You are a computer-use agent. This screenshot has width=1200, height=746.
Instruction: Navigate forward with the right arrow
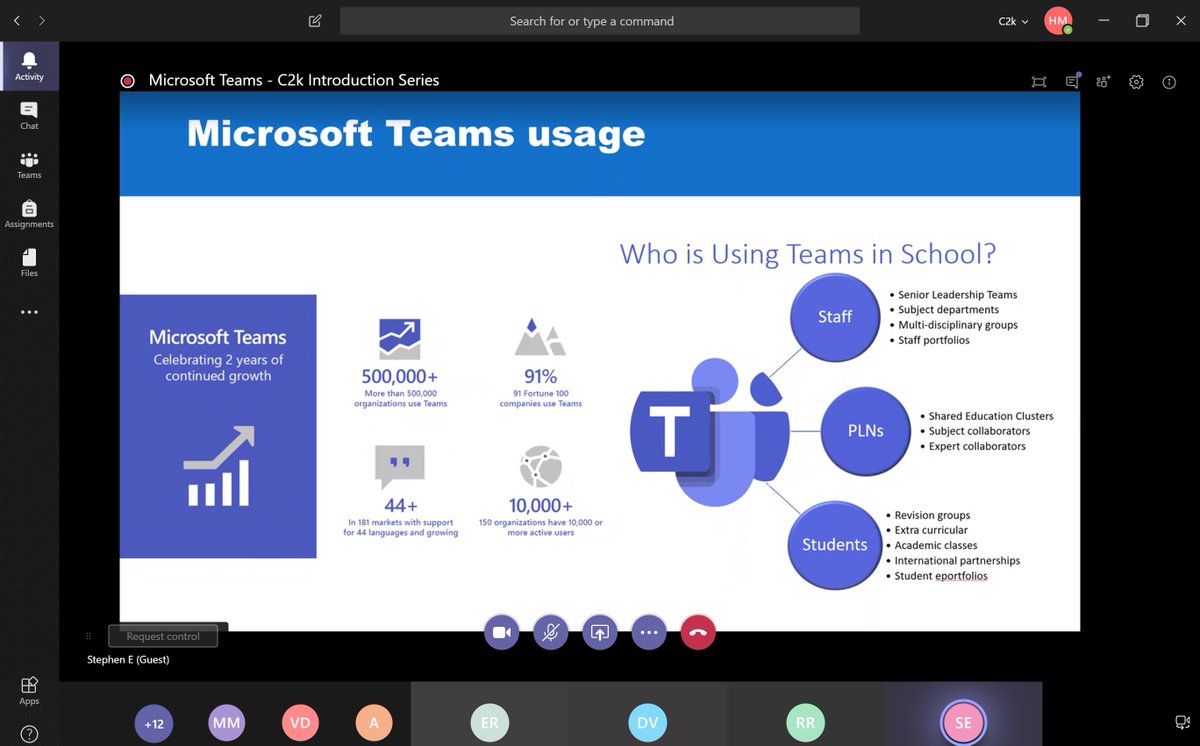tap(41, 20)
